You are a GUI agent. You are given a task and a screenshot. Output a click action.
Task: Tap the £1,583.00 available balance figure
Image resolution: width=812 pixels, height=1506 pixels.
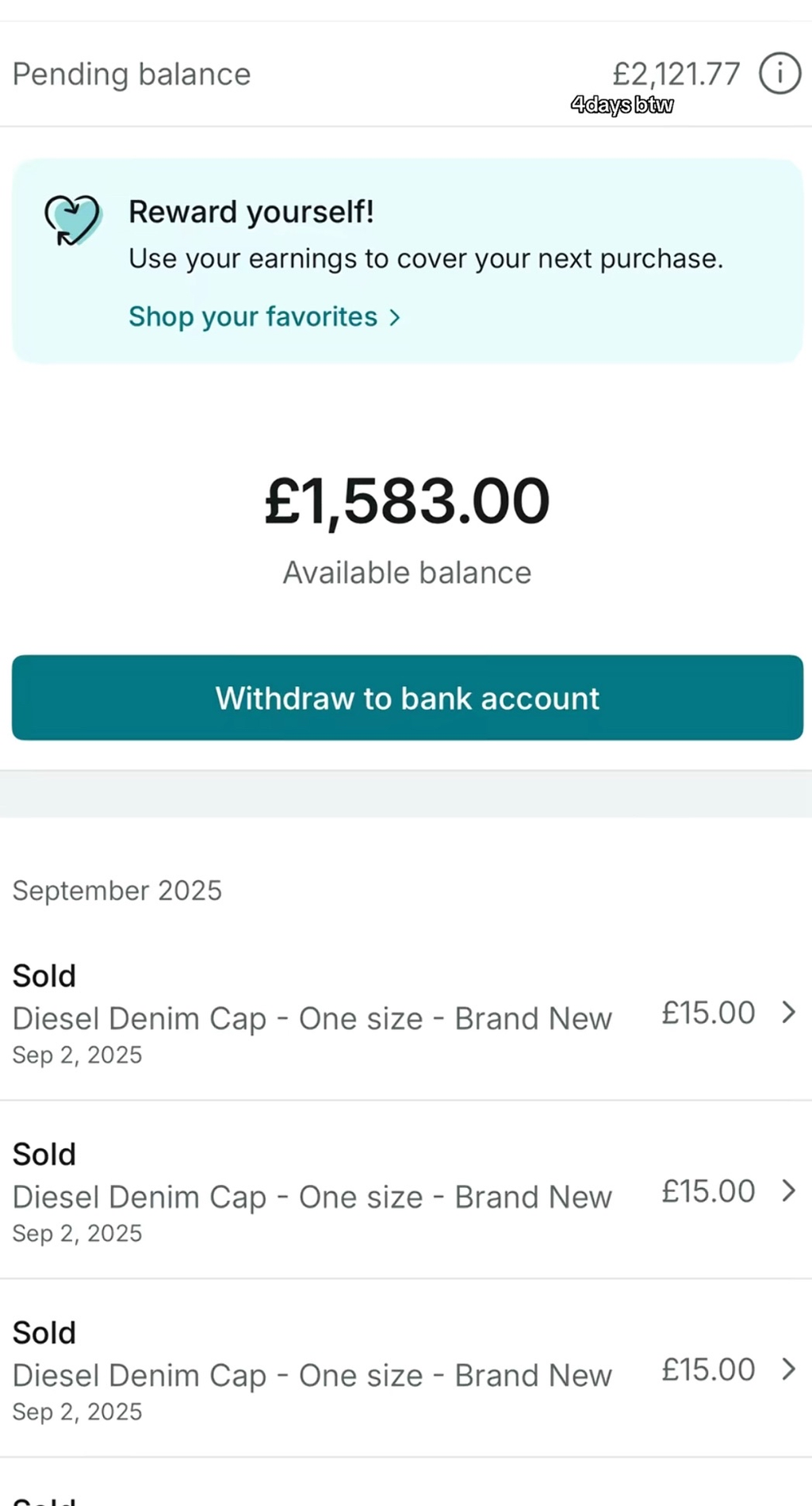[x=407, y=502]
